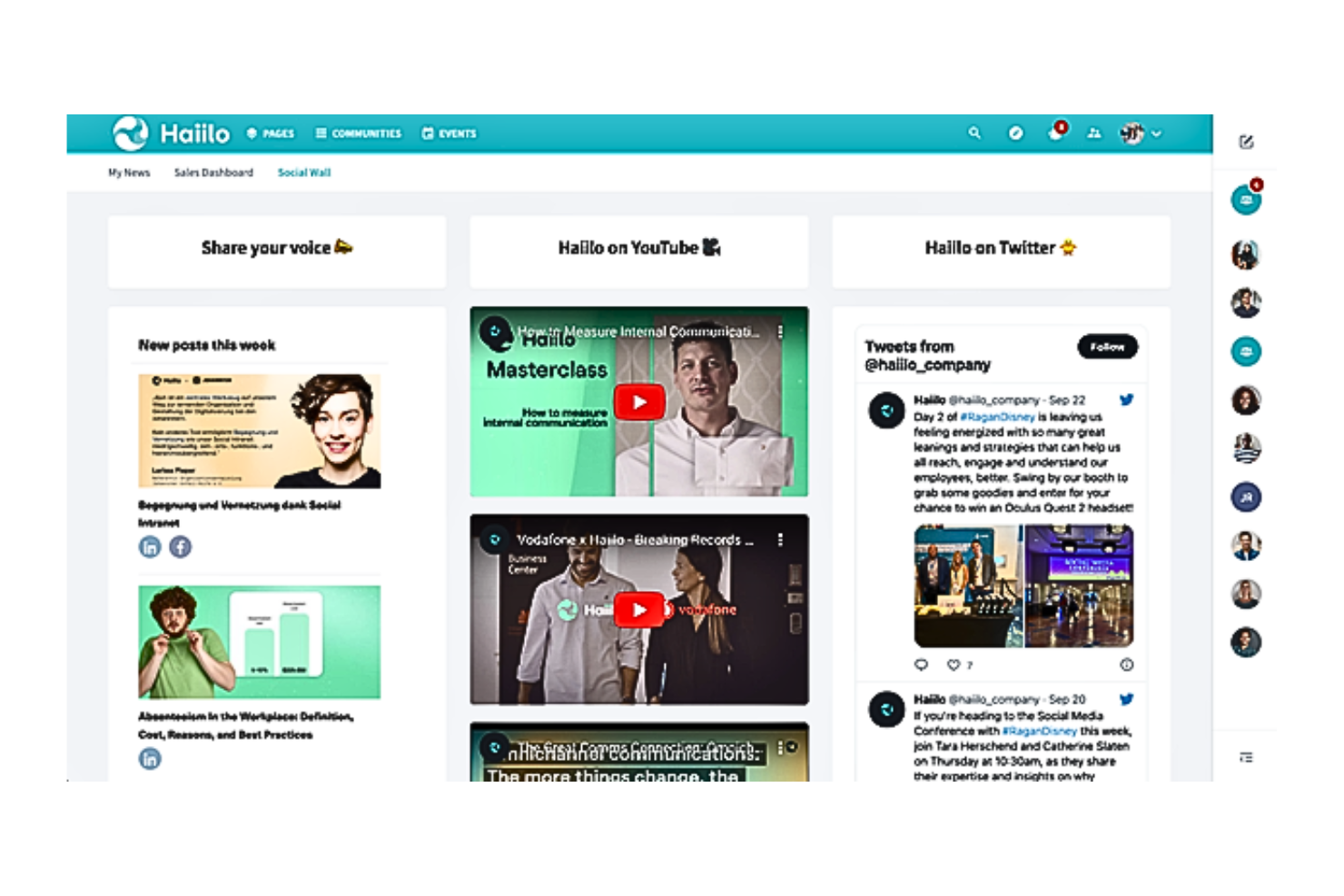This screenshot has width=1344, height=896.
Task: Play the Vodafone x Haiilo video
Action: [639, 610]
